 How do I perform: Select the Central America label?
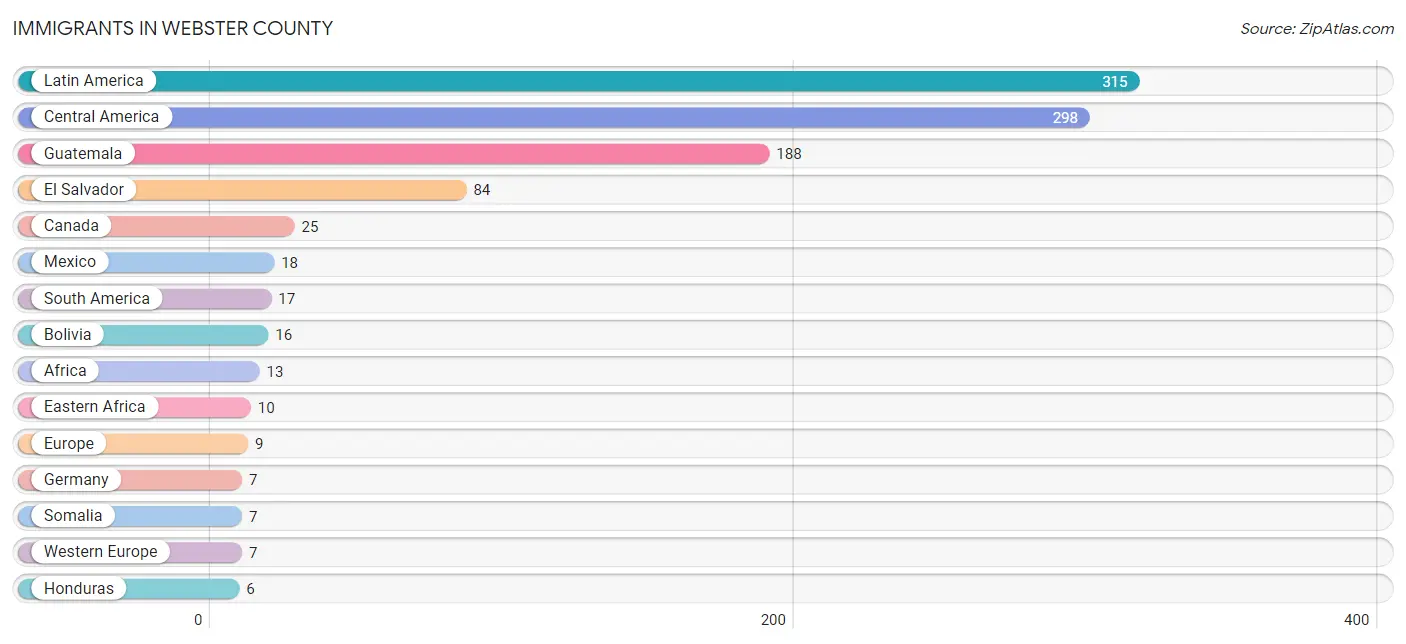(101, 117)
